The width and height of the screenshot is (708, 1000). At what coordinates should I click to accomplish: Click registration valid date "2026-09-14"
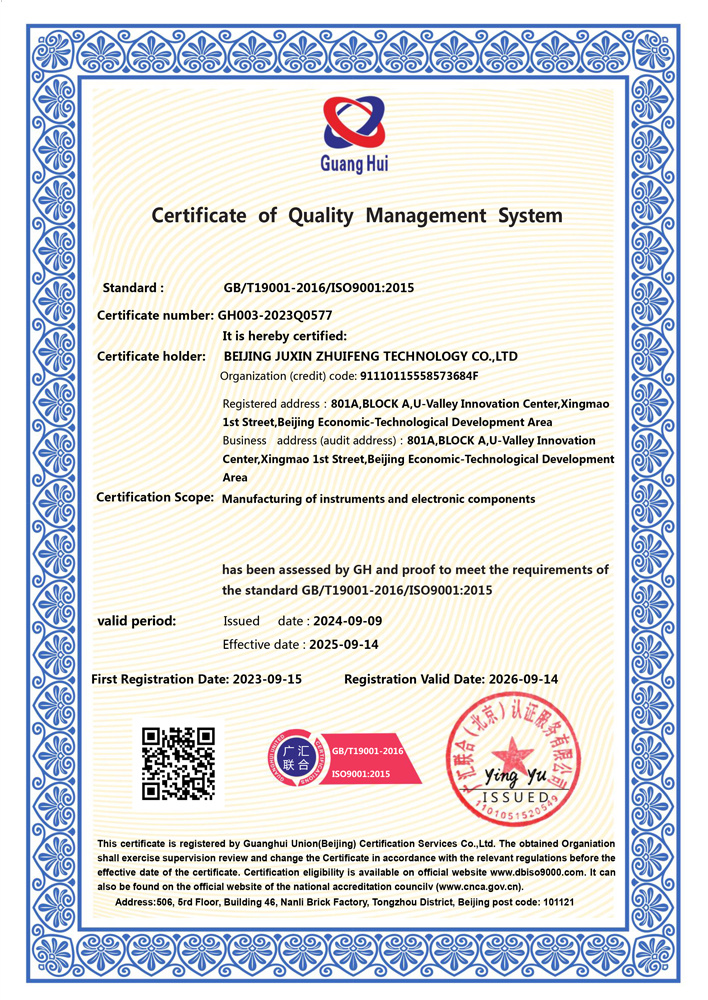[523, 679]
